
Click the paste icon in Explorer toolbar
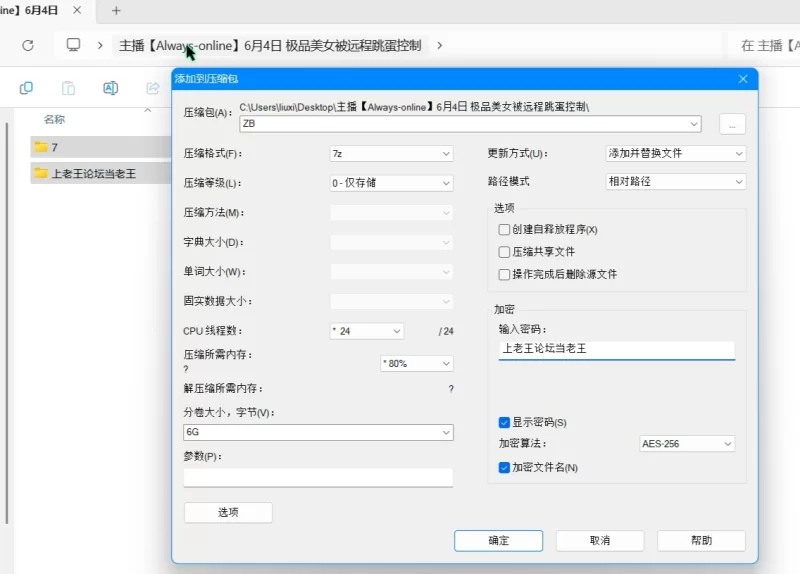(x=68, y=88)
